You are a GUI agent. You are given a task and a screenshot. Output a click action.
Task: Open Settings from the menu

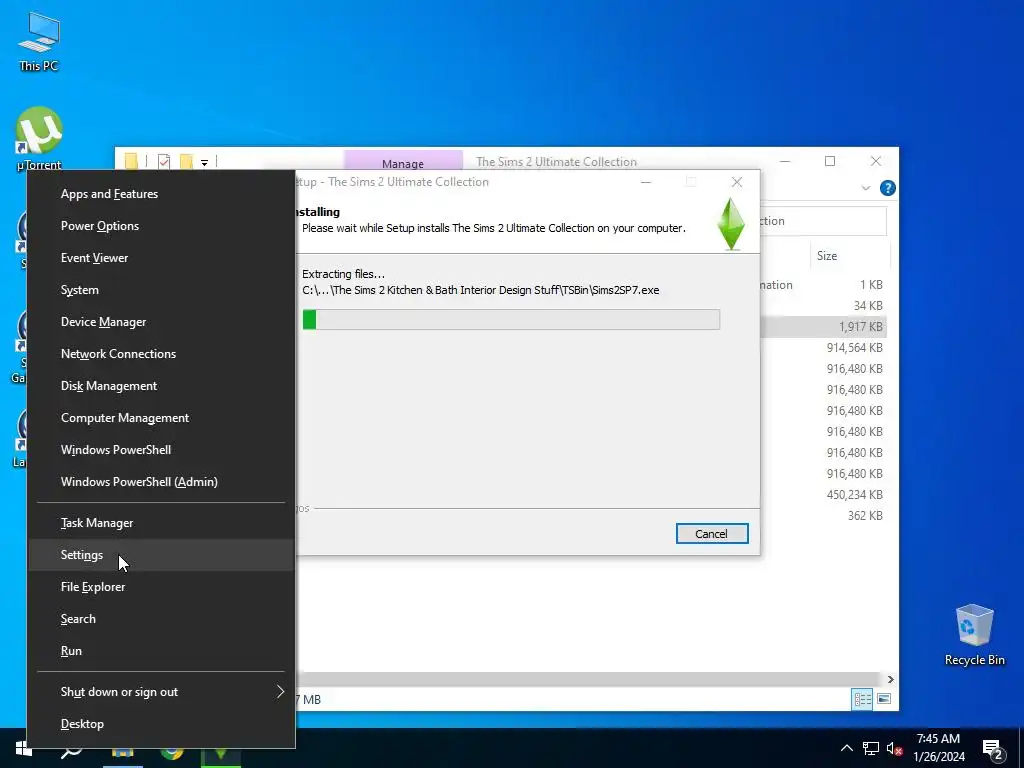(161, 555)
